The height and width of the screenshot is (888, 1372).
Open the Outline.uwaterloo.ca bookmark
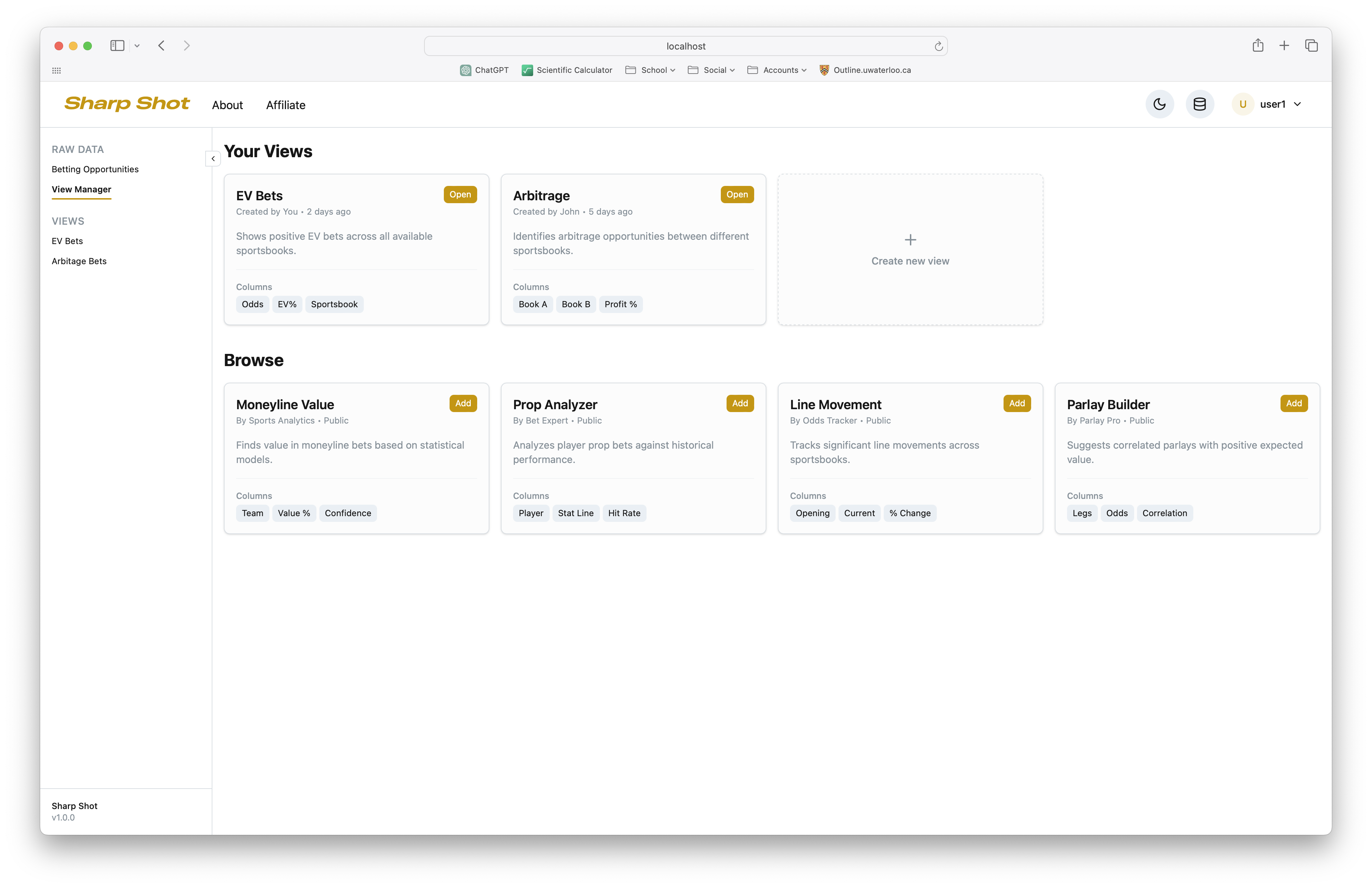(x=865, y=70)
